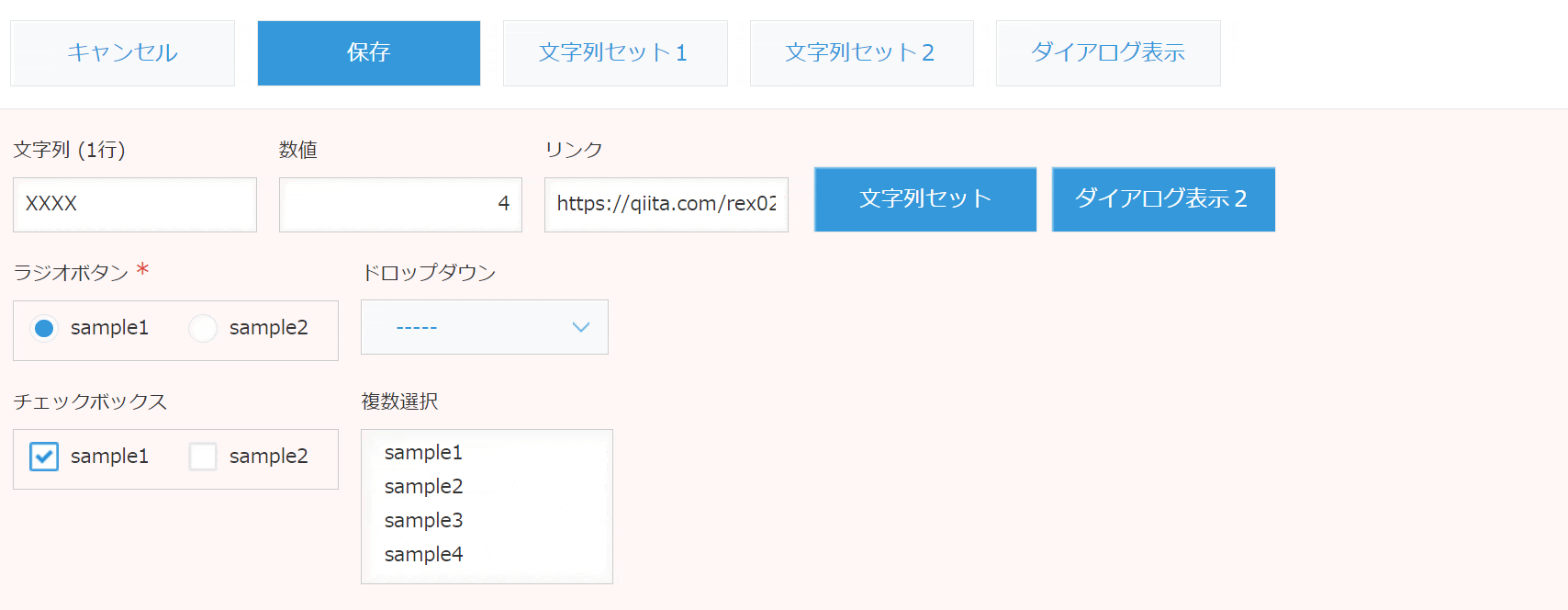Focus the 数値 field showing 4
The image size is (1568, 610).
click(400, 204)
